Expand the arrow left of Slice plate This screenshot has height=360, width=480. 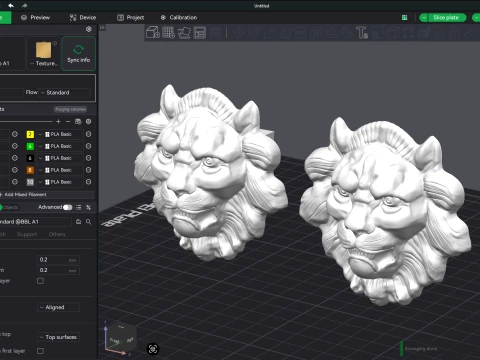(424, 18)
